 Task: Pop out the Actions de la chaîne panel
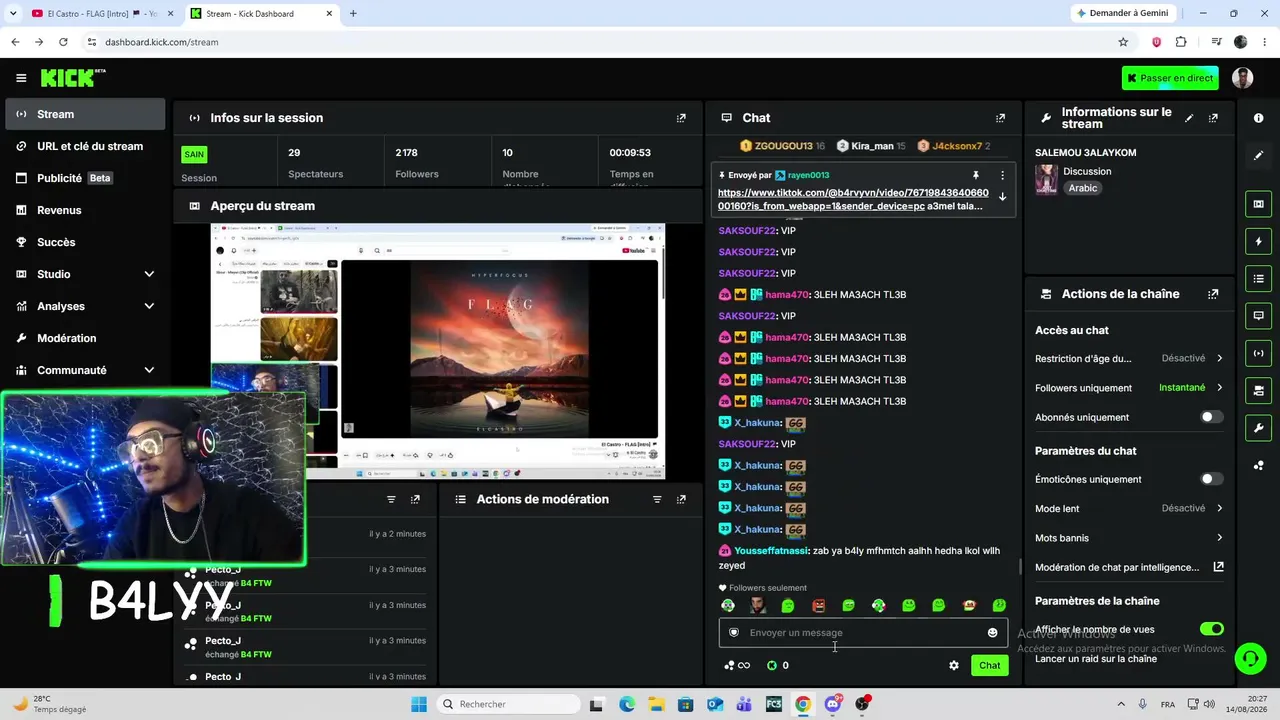1213,294
